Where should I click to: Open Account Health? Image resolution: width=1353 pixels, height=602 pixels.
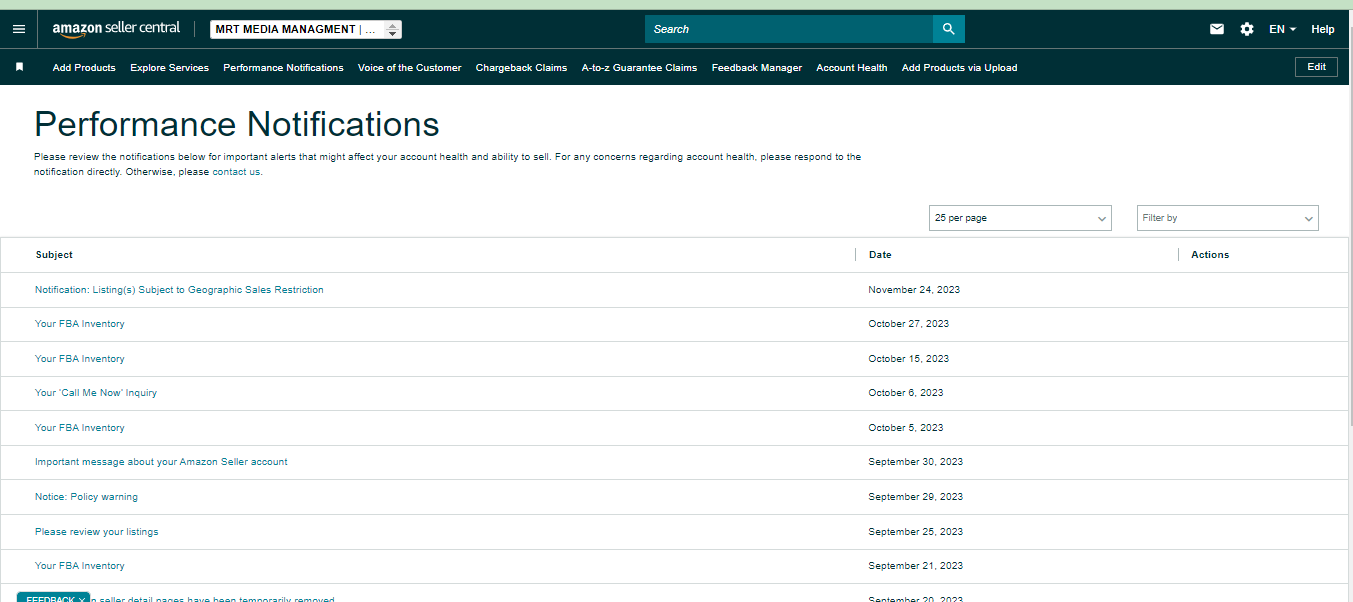852,68
